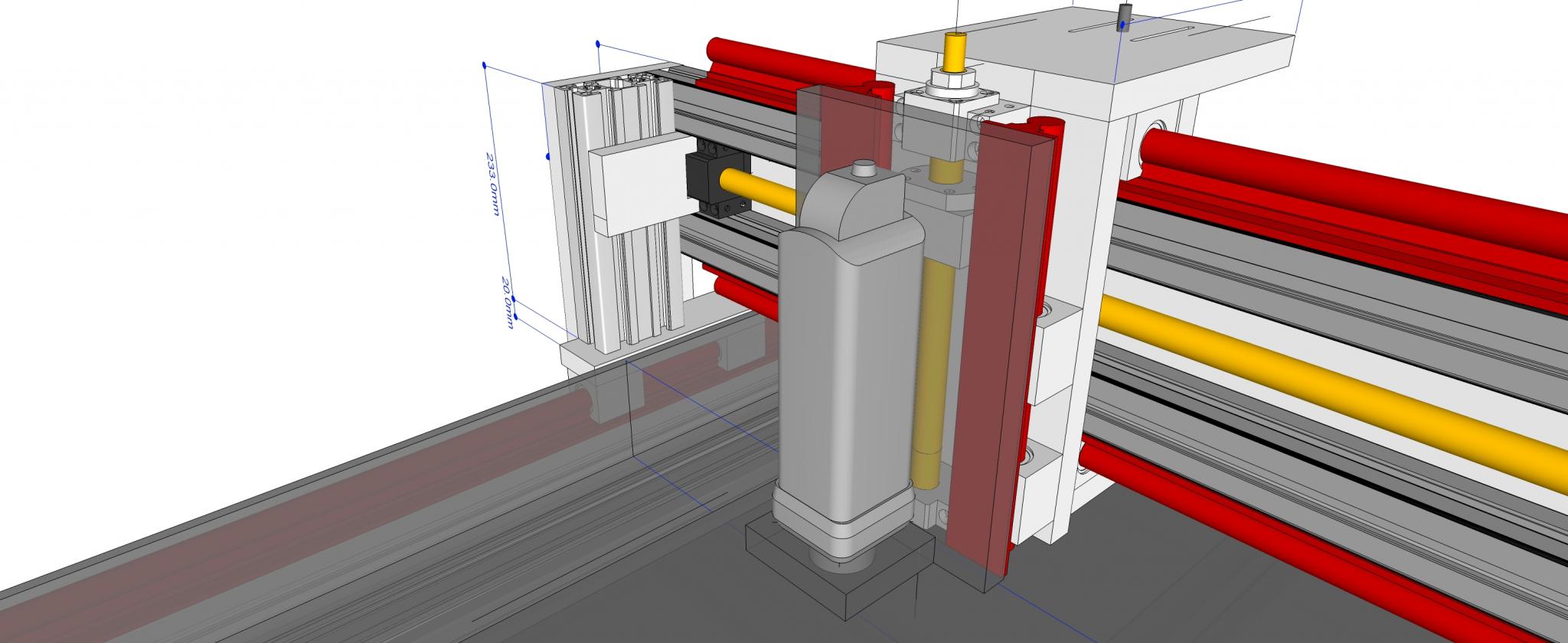Click the top blue endpoint of 233.0mm dimension

[x=485, y=66]
